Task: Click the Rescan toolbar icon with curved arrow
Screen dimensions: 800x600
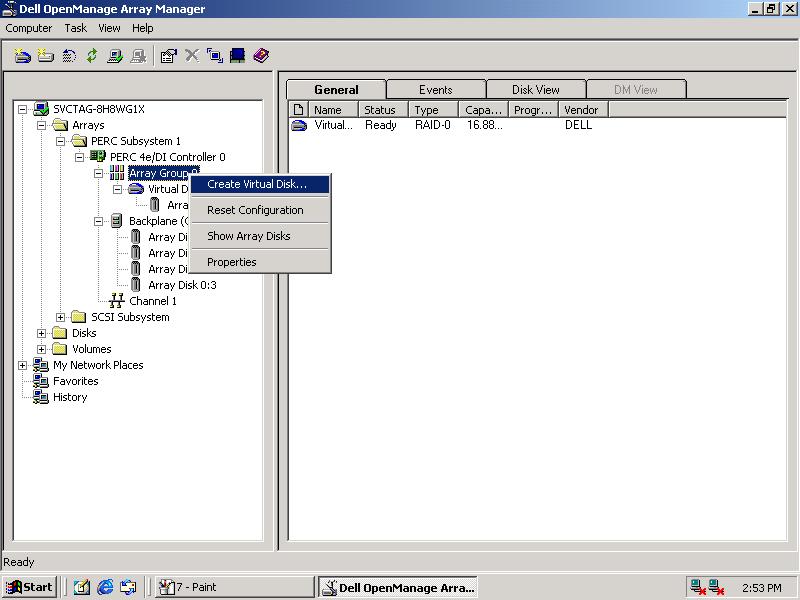Action: click(69, 56)
